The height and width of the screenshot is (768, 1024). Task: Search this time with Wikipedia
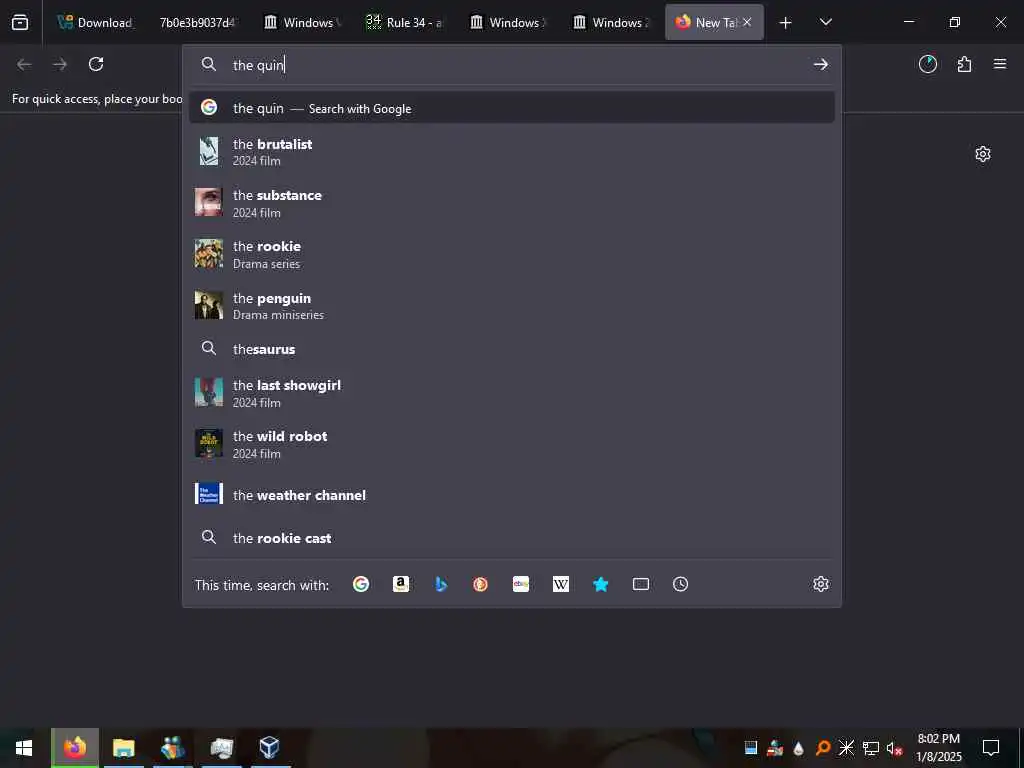pyautogui.click(x=561, y=584)
